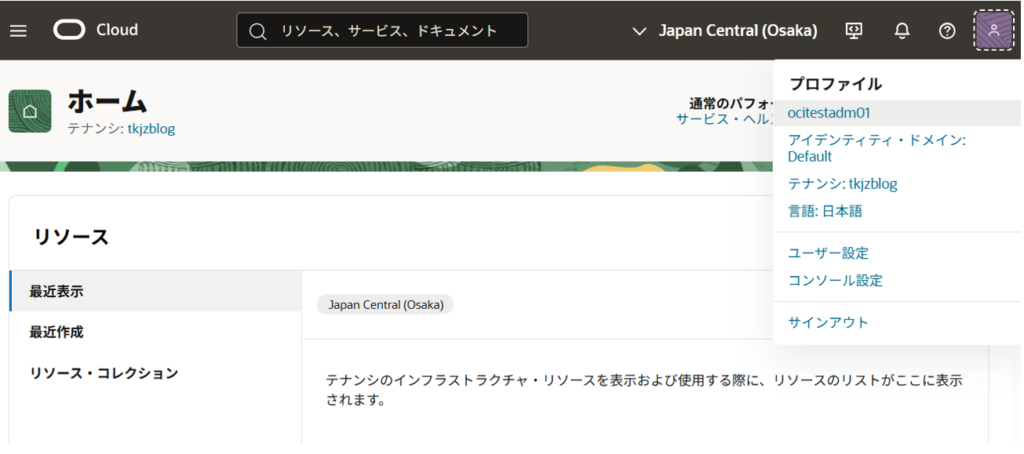Click the search magnifier icon
Image resolution: width=1024 pixels, height=454 pixels.
pos(257,31)
